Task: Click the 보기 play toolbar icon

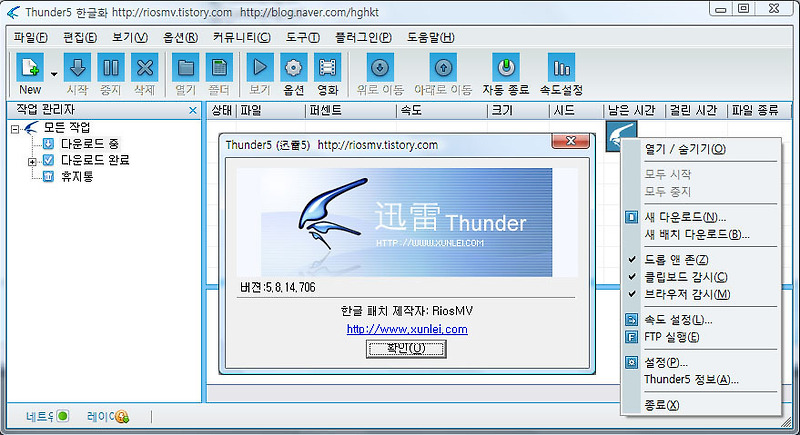Action: pyautogui.click(x=260, y=68)
